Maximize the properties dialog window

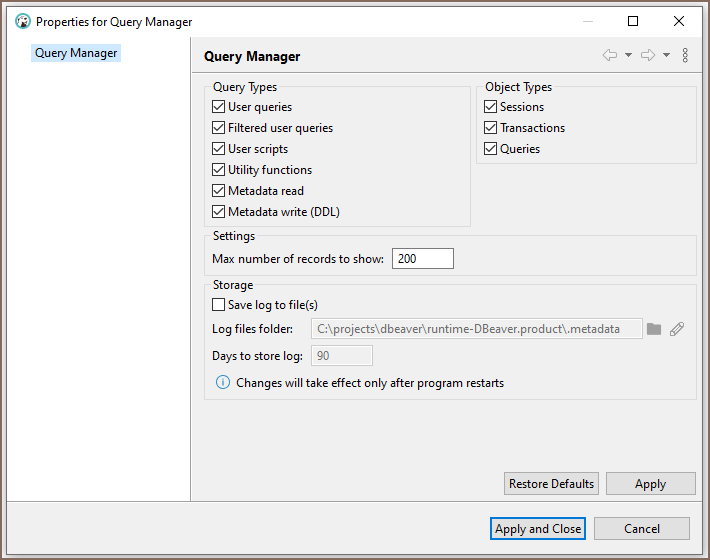pos(633,21)
